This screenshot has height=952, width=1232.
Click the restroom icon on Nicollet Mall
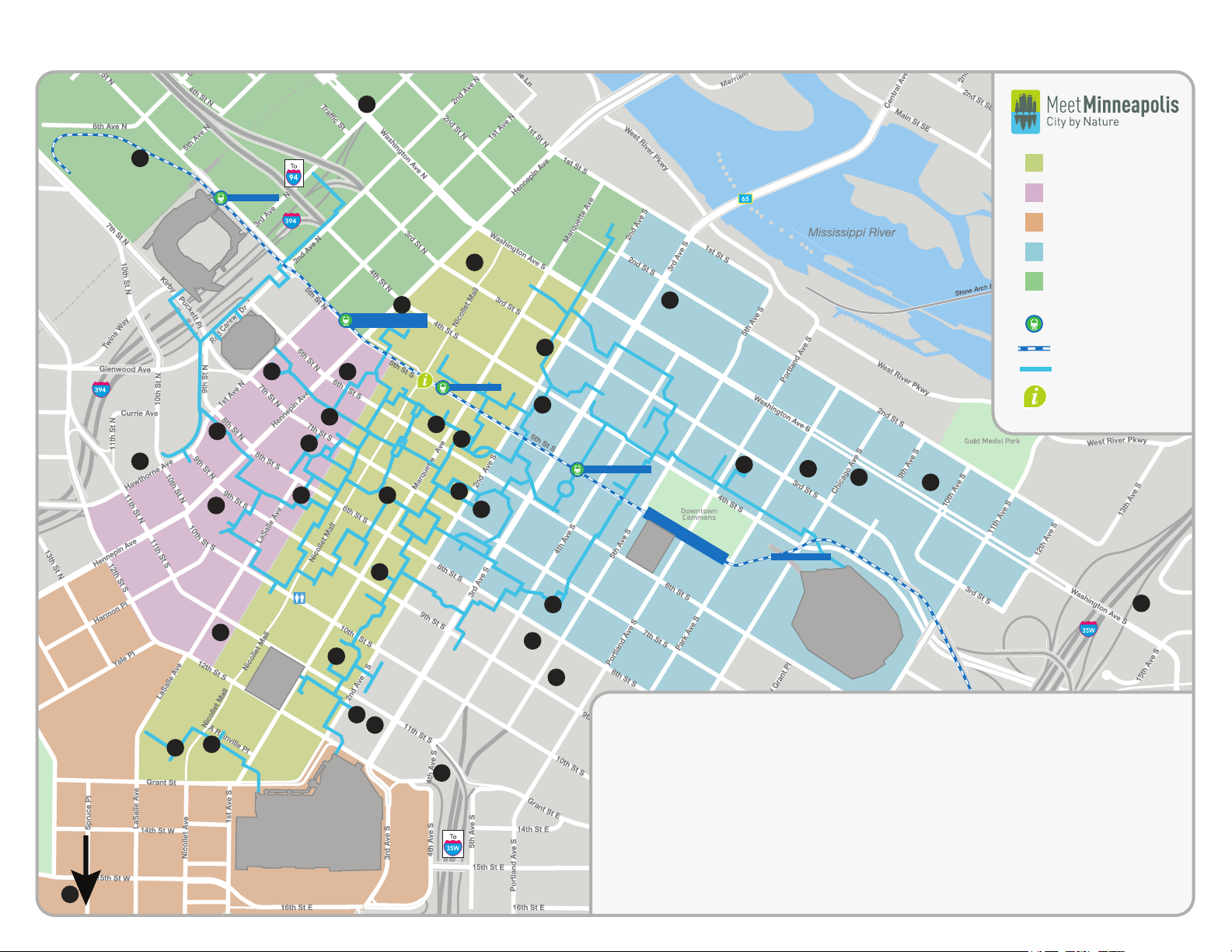click(299, 598)
